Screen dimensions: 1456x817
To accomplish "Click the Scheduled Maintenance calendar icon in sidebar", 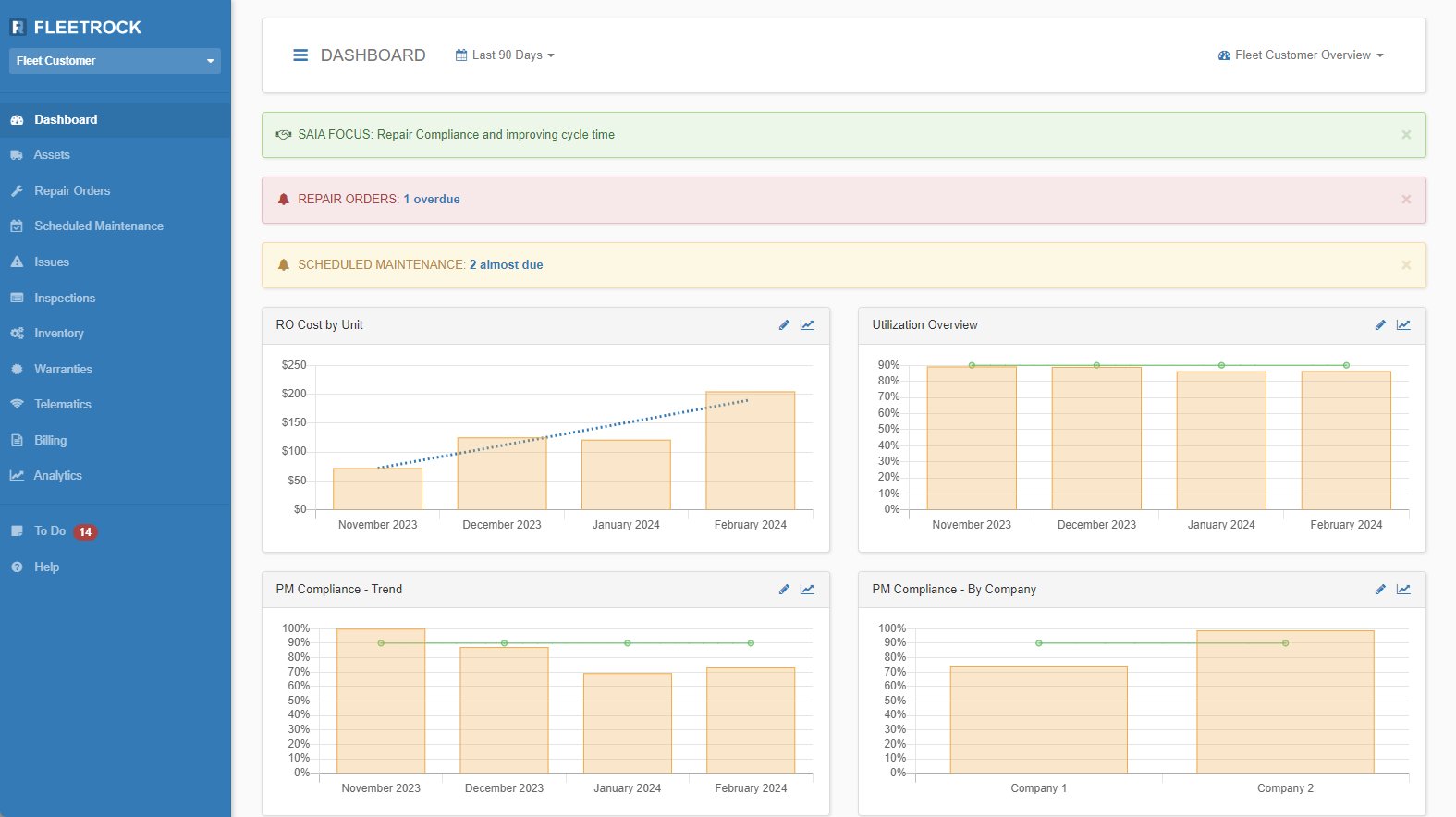I will pyautogui.click(x=17, y=226).
